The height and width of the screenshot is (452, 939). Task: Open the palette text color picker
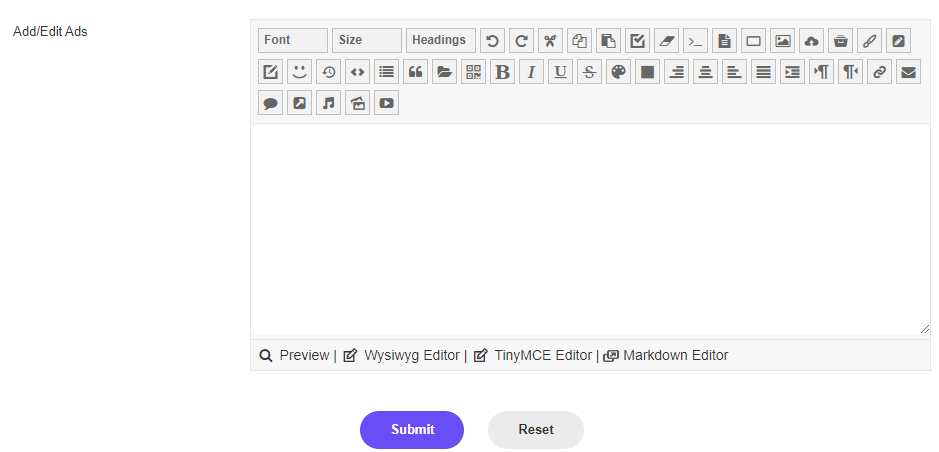(619, 72)
